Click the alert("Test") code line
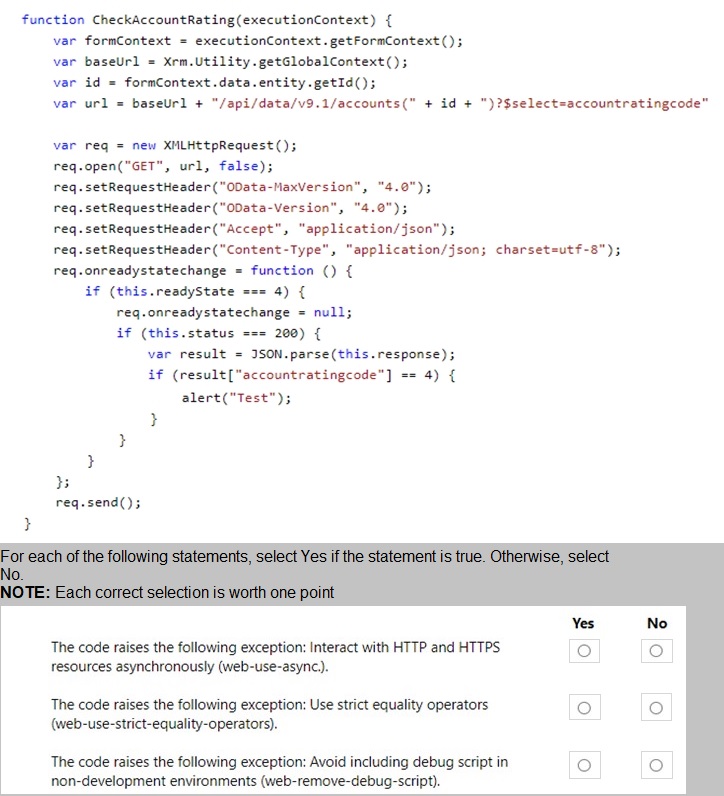724x796 pixels. pos(236,397)
